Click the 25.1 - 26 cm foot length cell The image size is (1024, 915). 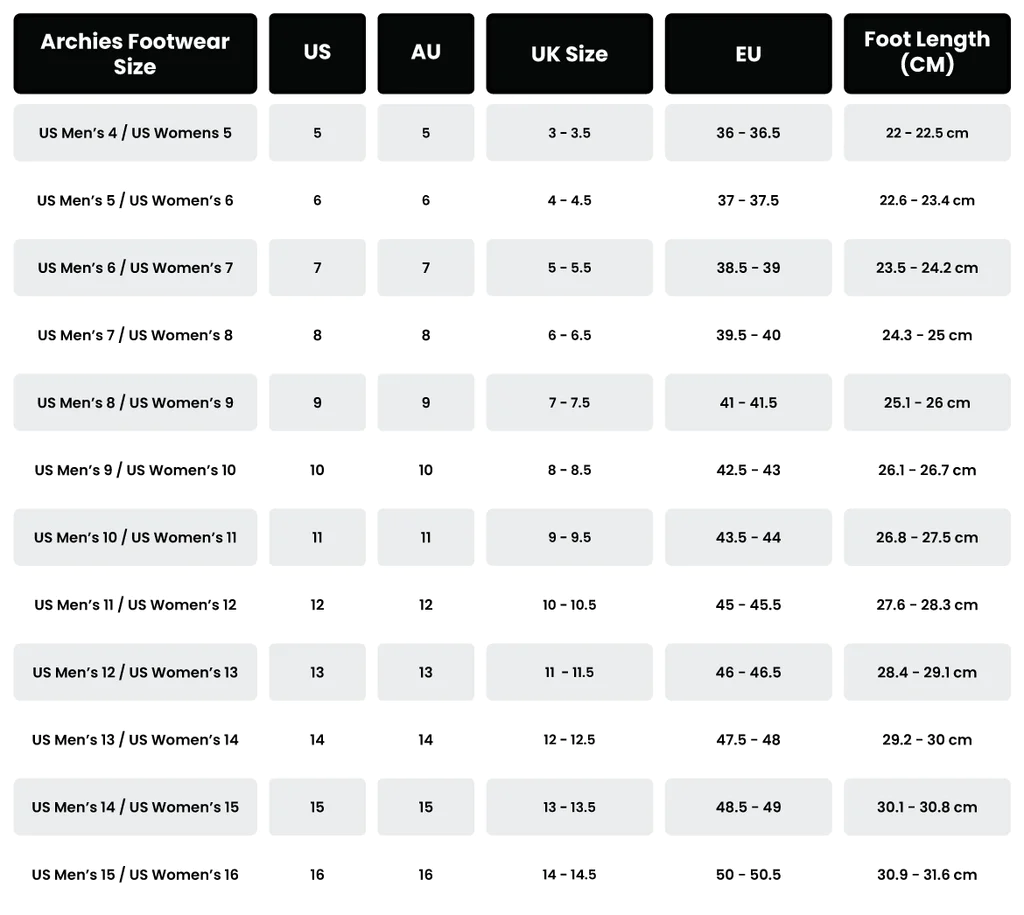(x=927, y=403)
